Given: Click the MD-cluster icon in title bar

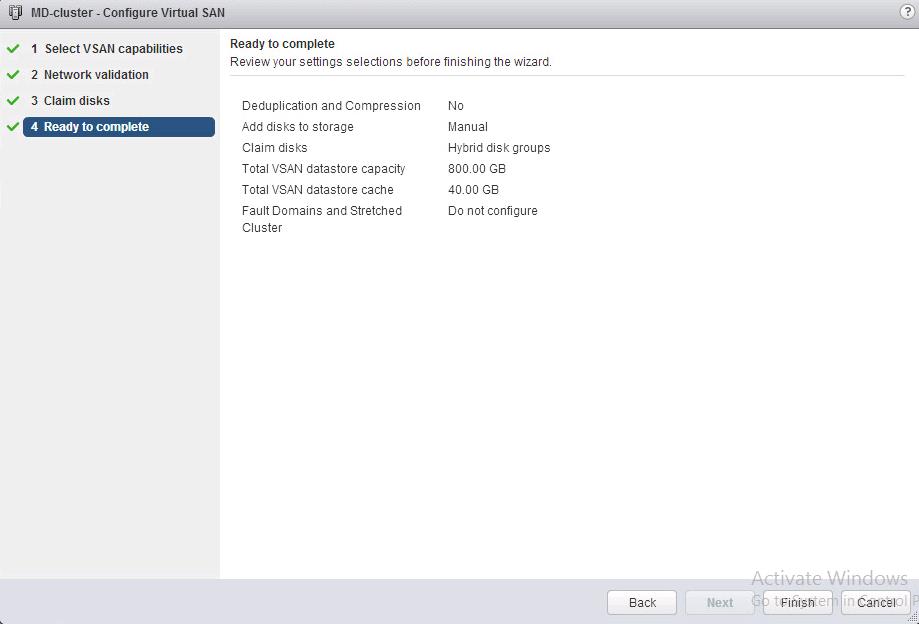Looking at the screenshot, I should [x=15, y=13].
